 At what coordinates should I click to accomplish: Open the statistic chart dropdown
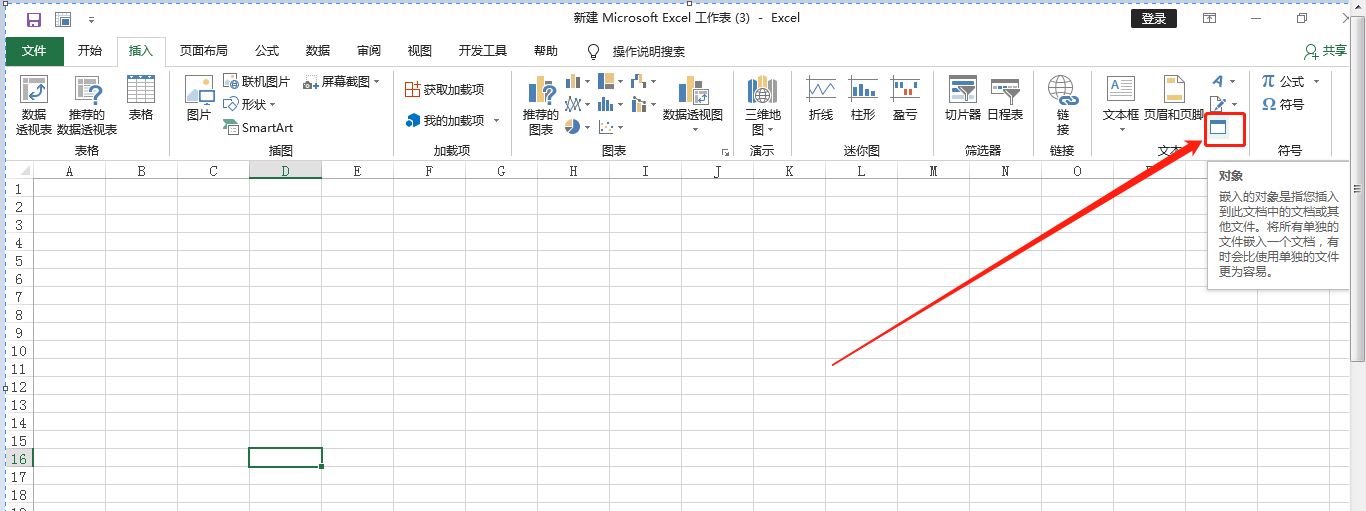[x=610, y=104]
